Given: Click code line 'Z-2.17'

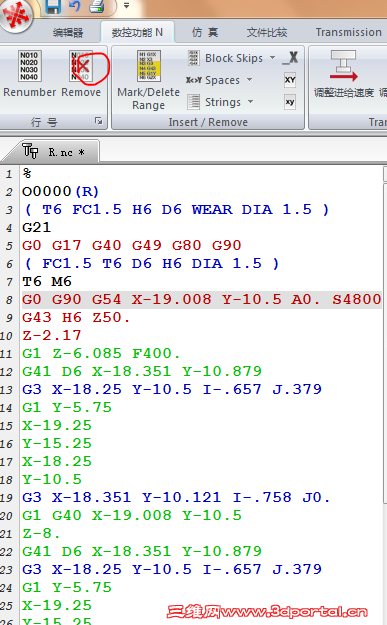Looking at the screenshot, I should tap(51, 335).
